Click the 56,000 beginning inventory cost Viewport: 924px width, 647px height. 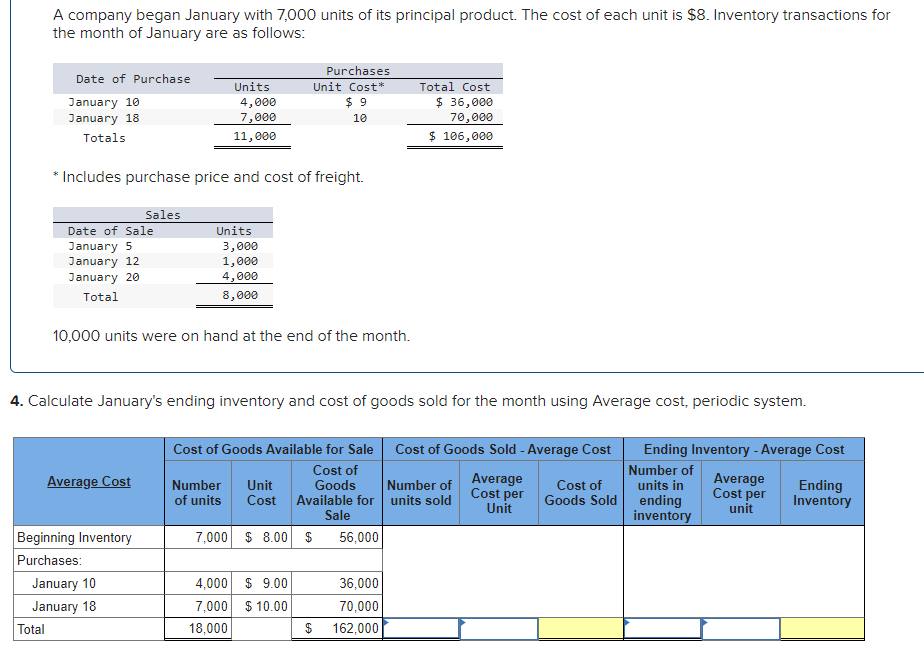tap(359, 537)
